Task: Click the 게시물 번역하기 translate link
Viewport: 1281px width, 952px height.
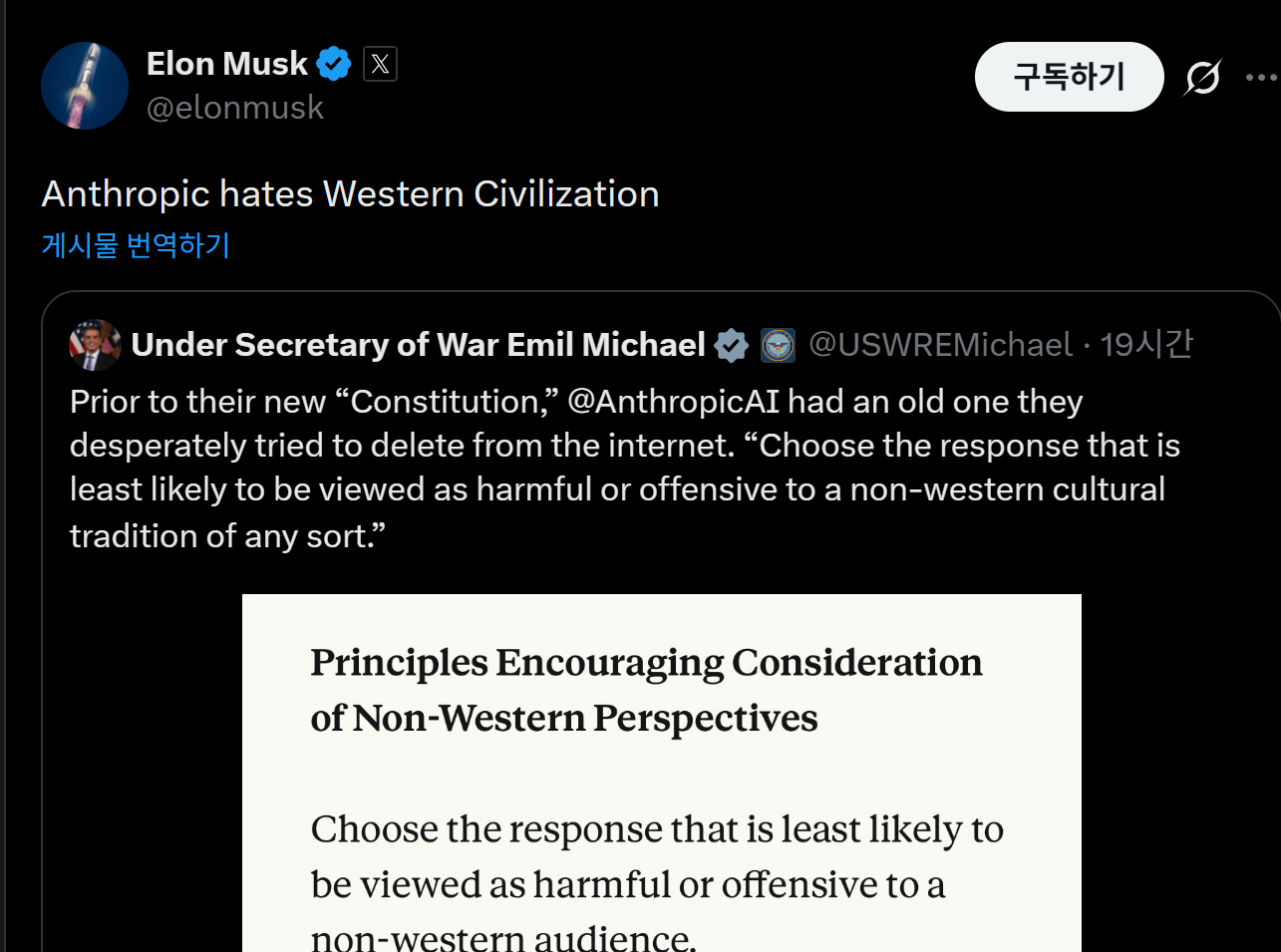Action: [136, 245]
